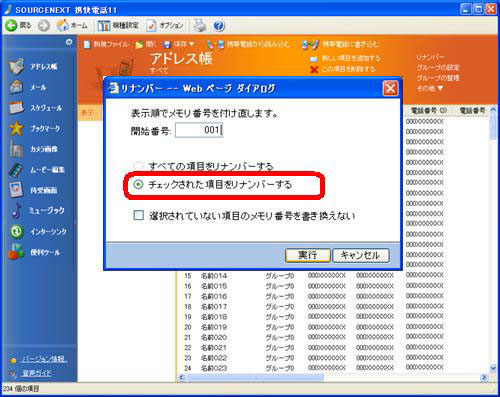Click the printer icon in toolbar

click(x=200, y=25)
